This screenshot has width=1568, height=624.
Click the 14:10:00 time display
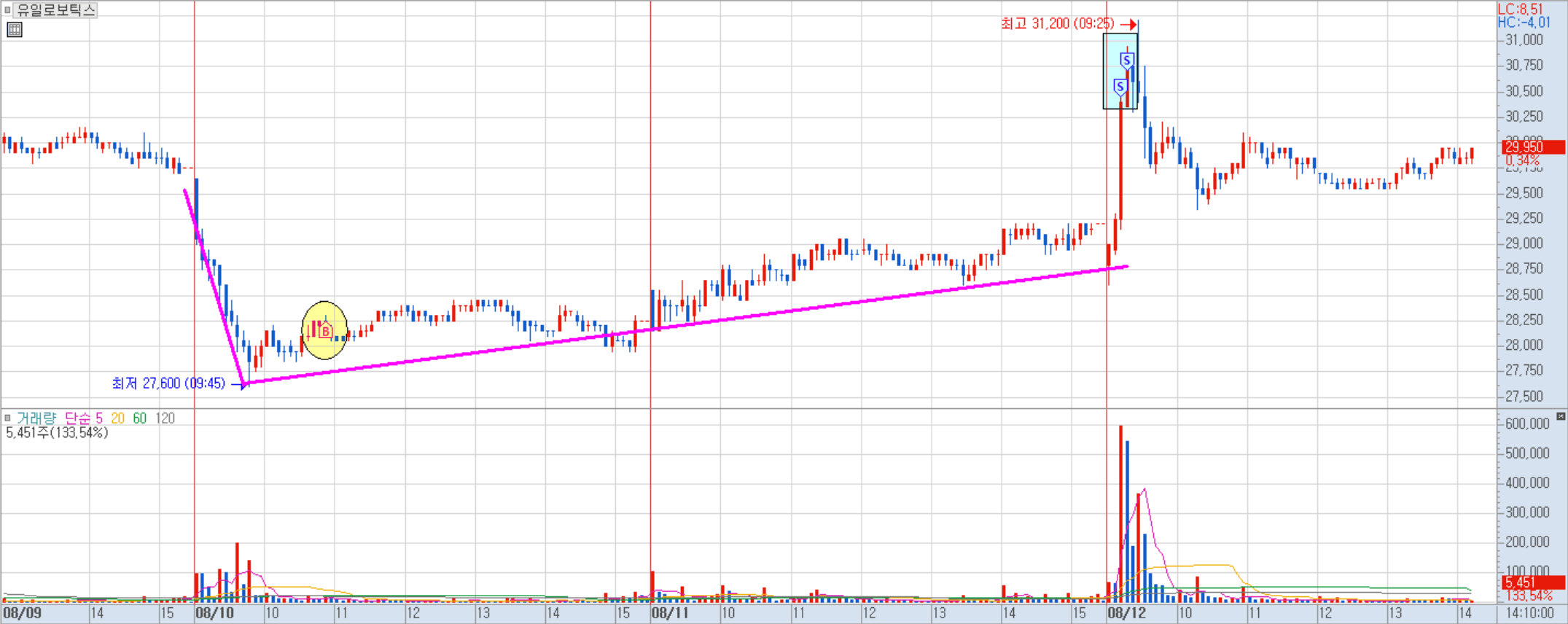pos(1529,613)
